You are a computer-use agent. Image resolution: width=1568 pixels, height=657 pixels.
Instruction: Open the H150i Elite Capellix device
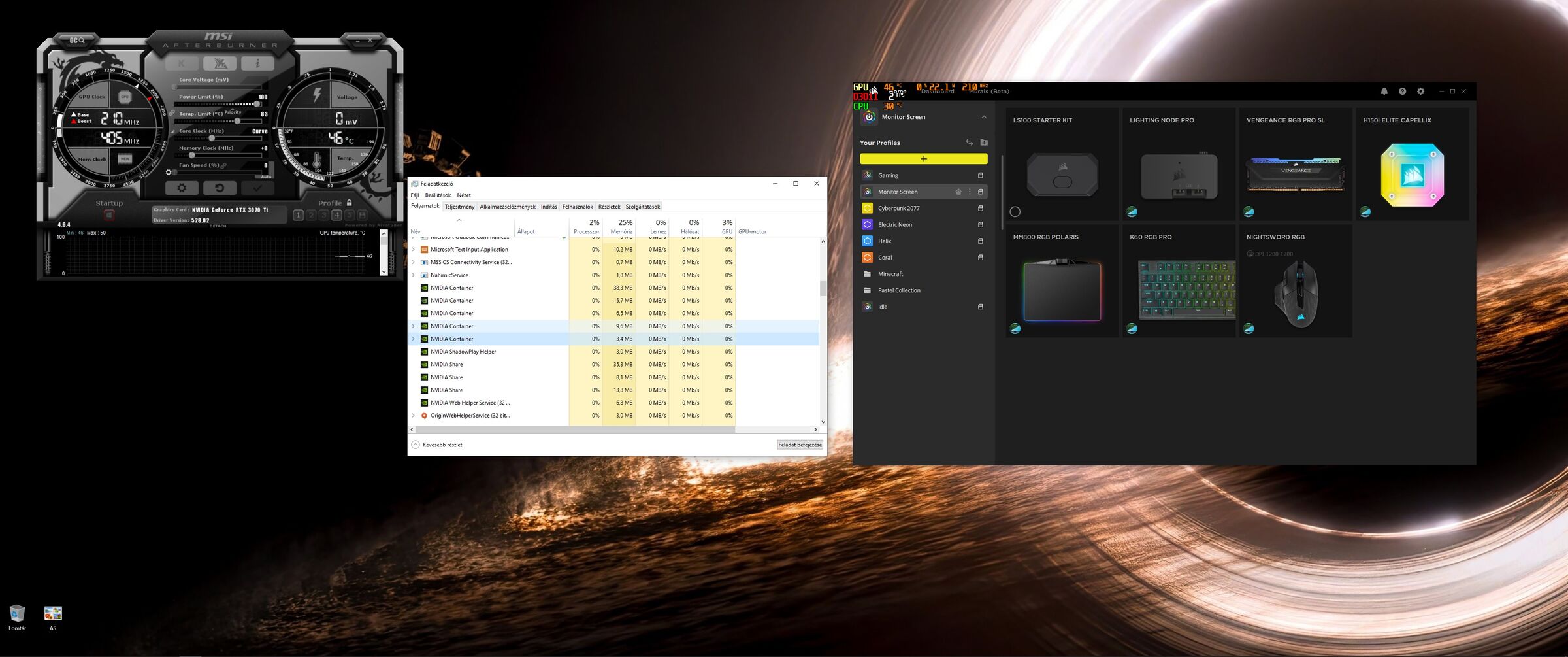pyautogui.click(x=1413, y=164)
